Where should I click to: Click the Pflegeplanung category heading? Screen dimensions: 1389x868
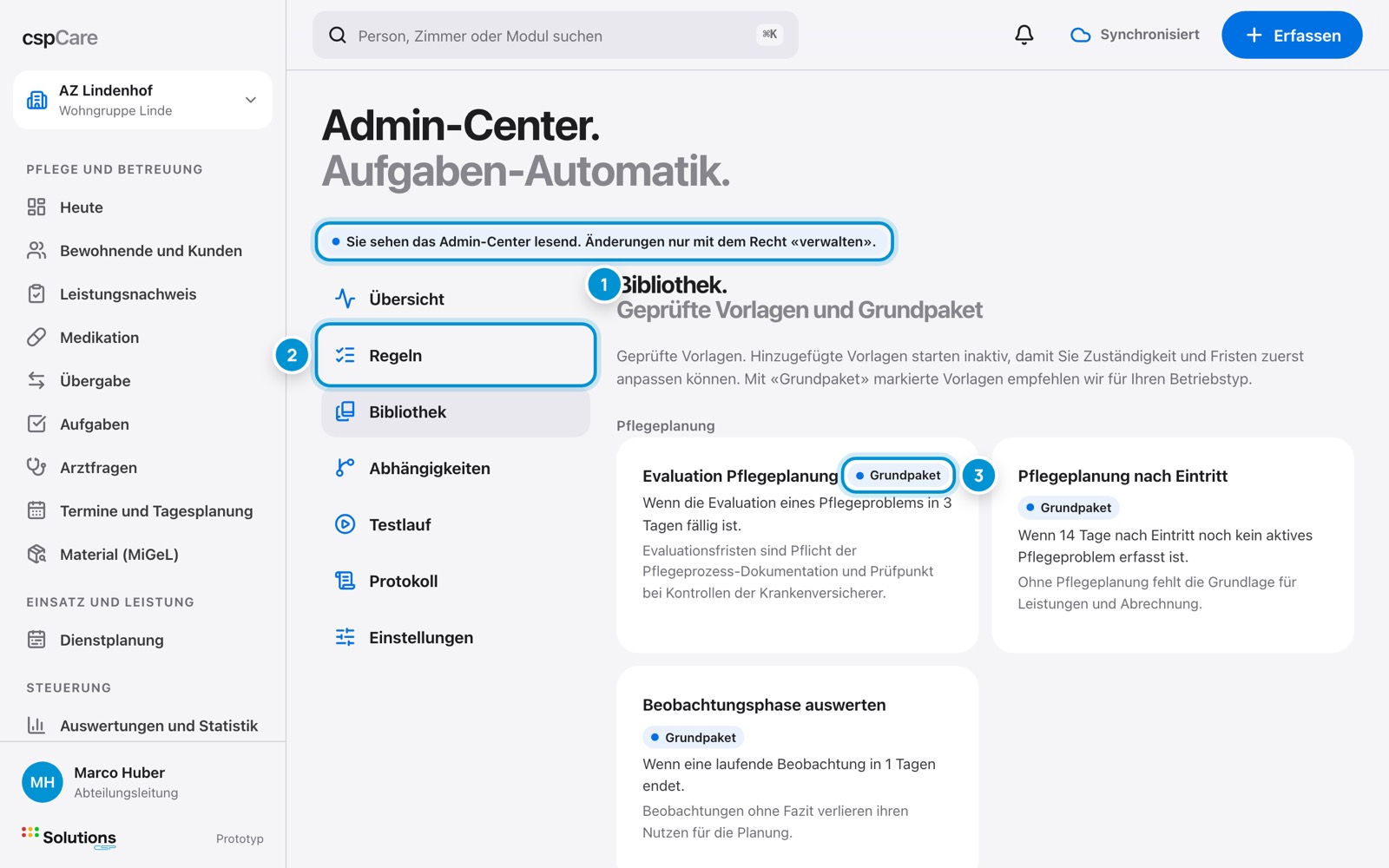pyautogui.click(x=666, y=425)
